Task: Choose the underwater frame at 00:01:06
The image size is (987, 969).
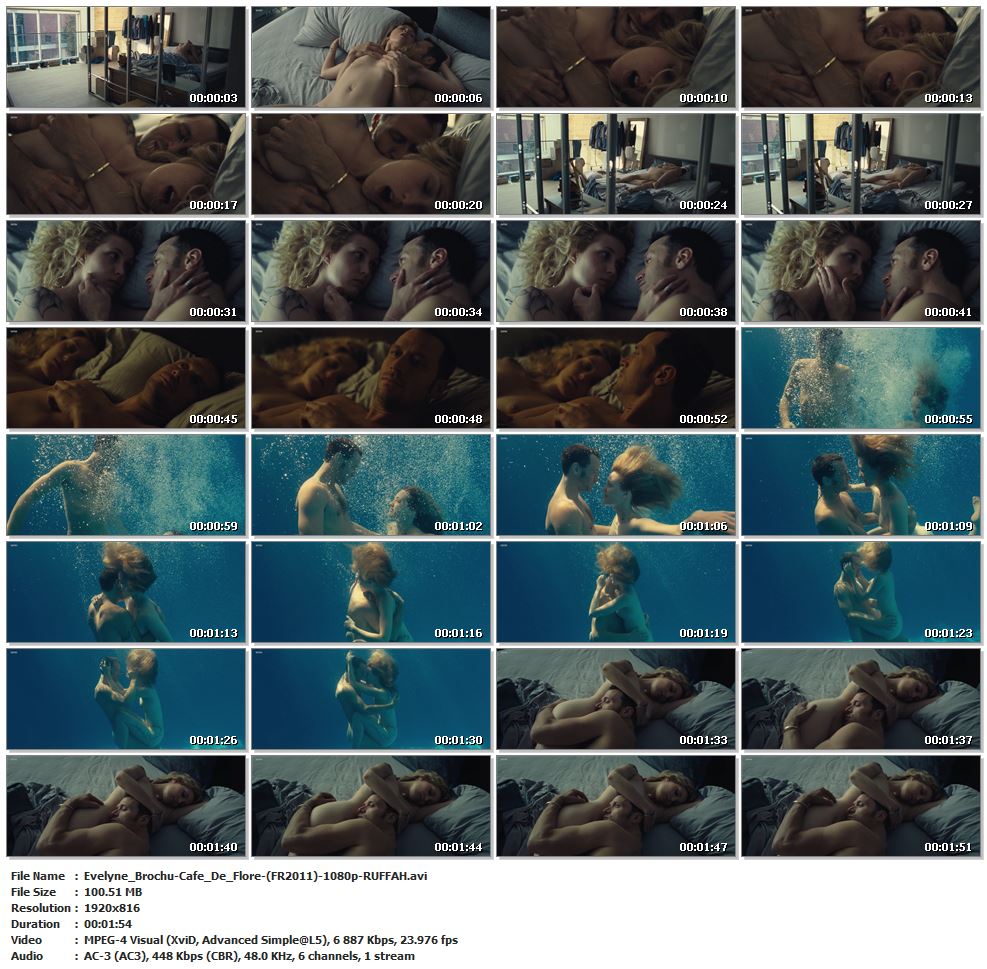Action: [616, 485]
